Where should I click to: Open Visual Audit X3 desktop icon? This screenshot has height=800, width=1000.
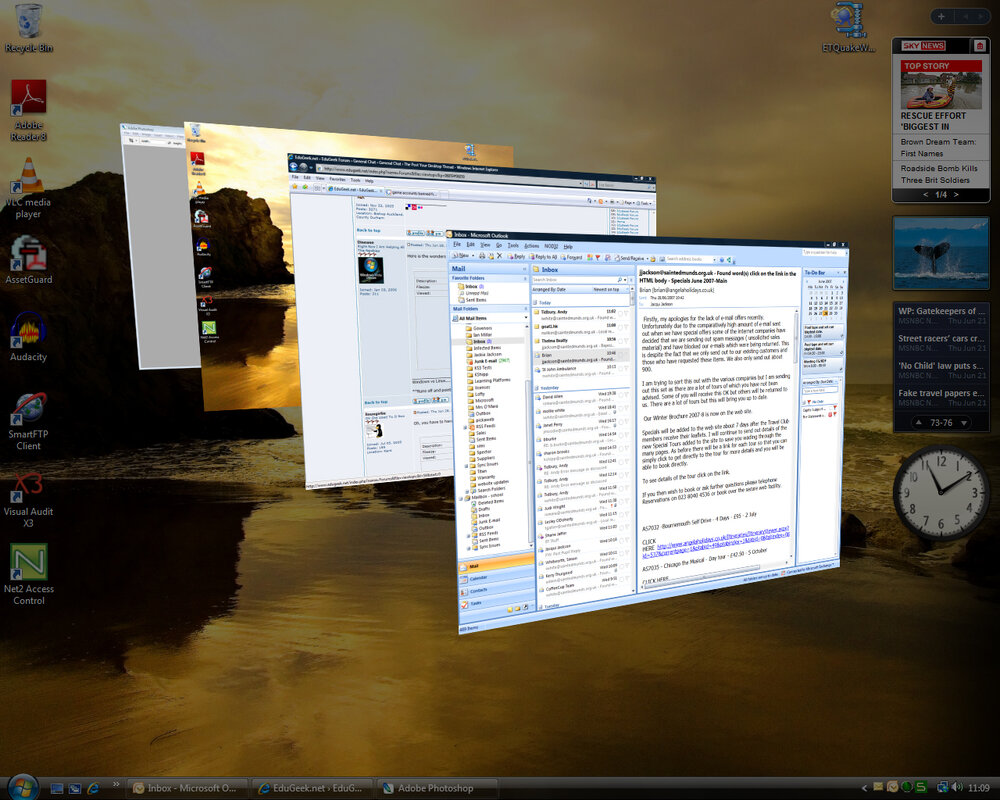[x=28, y=499]
